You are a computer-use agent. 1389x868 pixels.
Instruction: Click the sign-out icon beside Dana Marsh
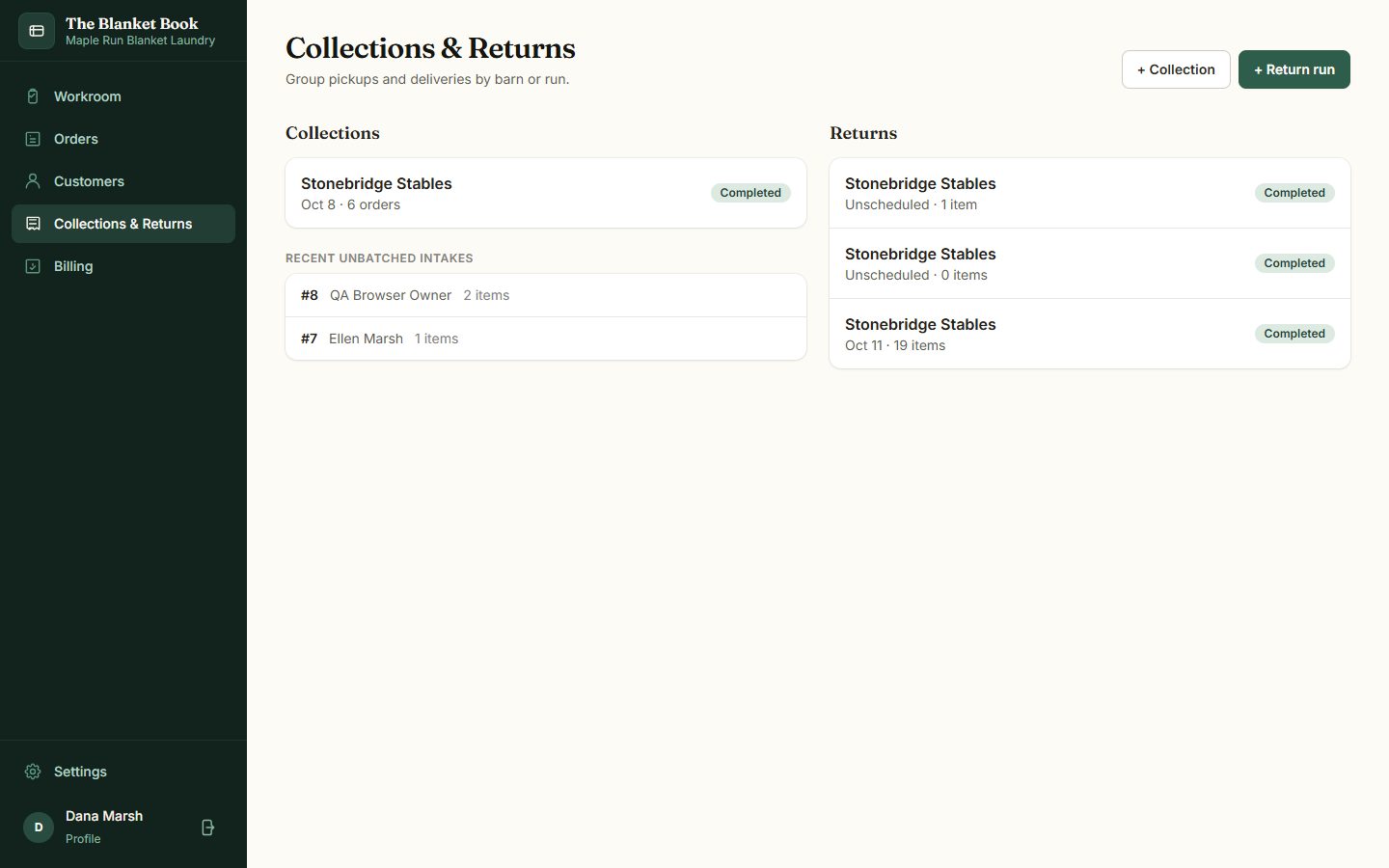click(x=207, y=827)
